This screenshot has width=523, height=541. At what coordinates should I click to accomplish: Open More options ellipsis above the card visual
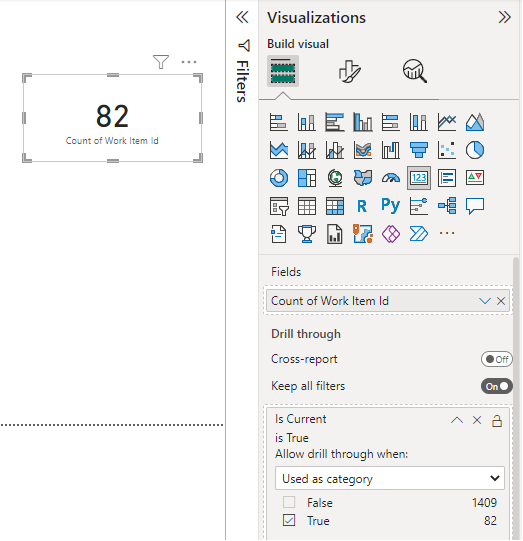point(189,62)
